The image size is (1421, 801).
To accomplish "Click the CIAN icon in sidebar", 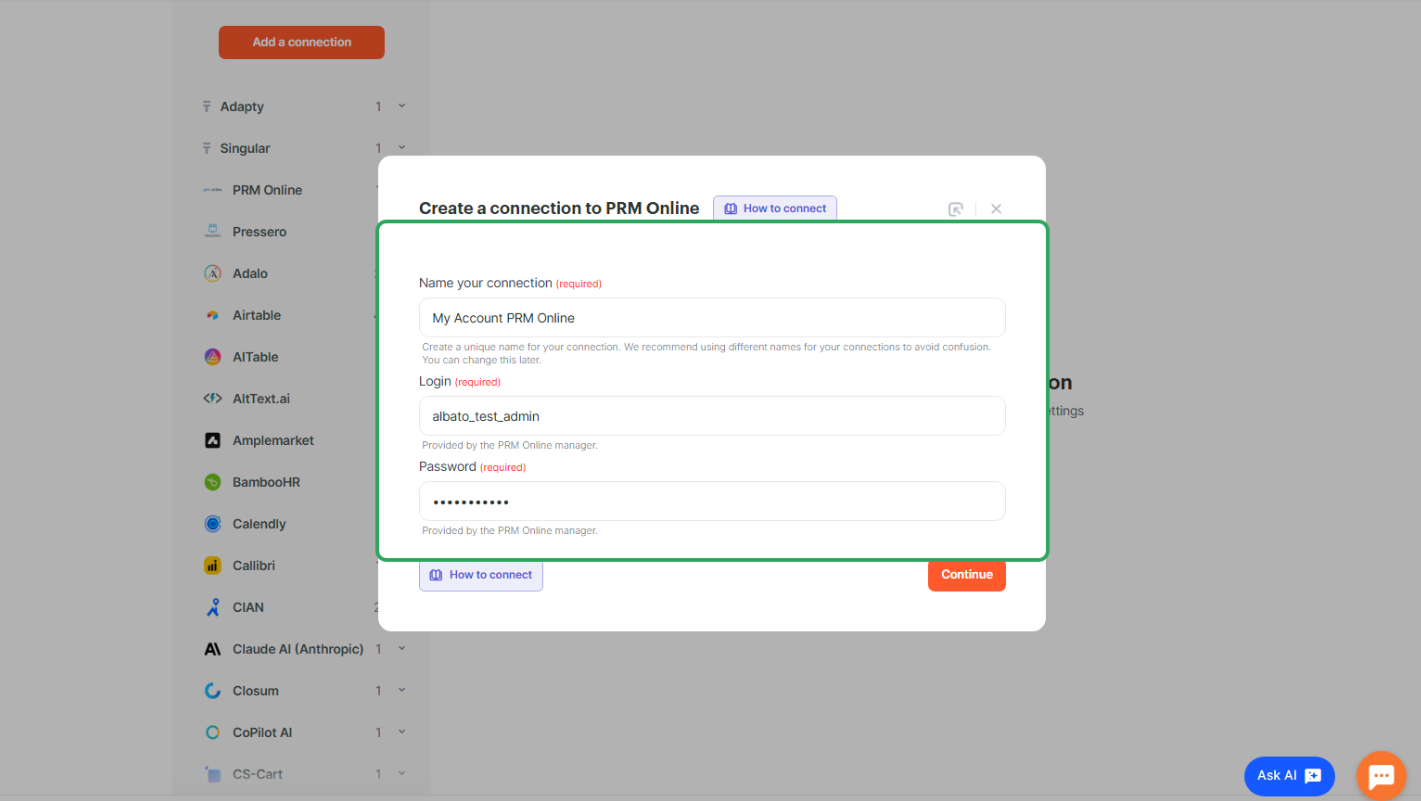I will coord(212,607).
